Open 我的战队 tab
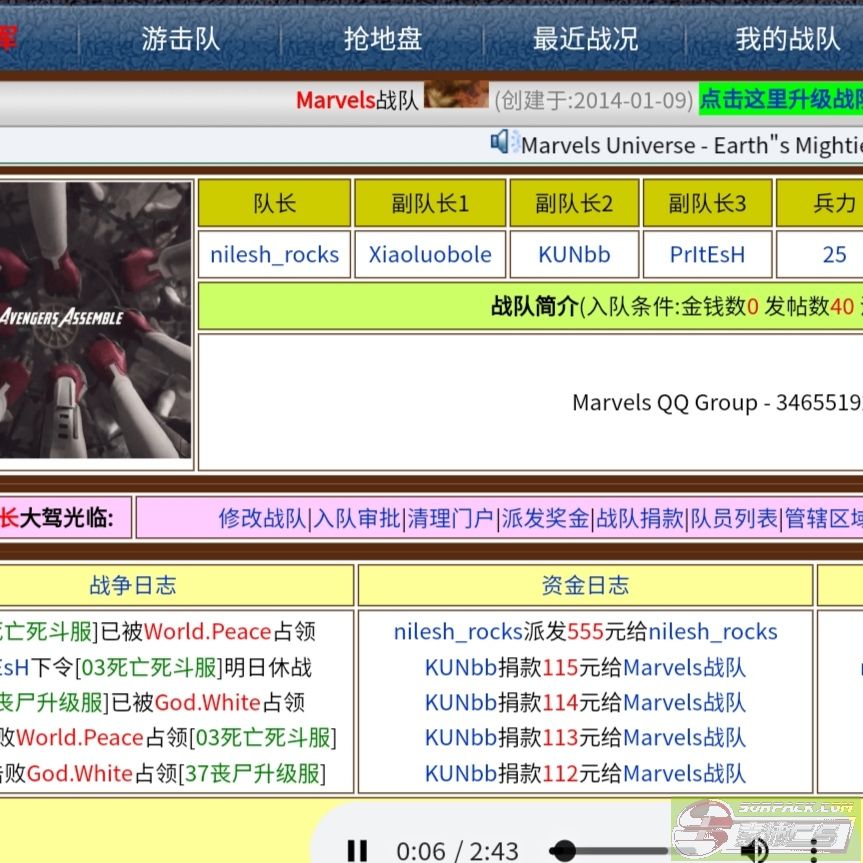The height and width of the screenshot is (863, 863). pos(787,40)
